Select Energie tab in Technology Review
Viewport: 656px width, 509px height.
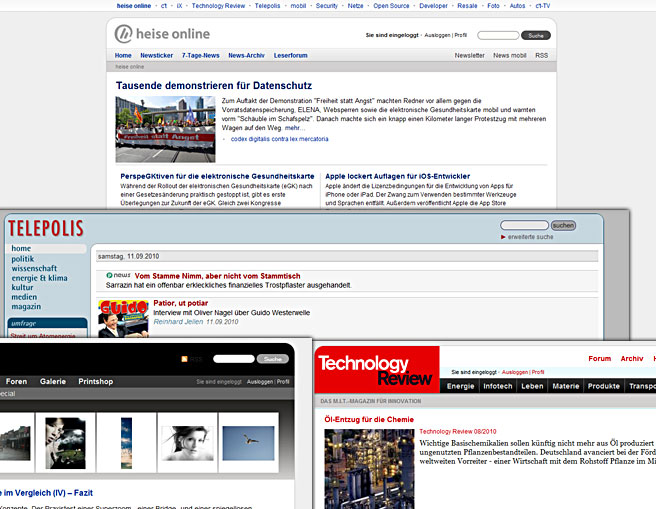460,386
